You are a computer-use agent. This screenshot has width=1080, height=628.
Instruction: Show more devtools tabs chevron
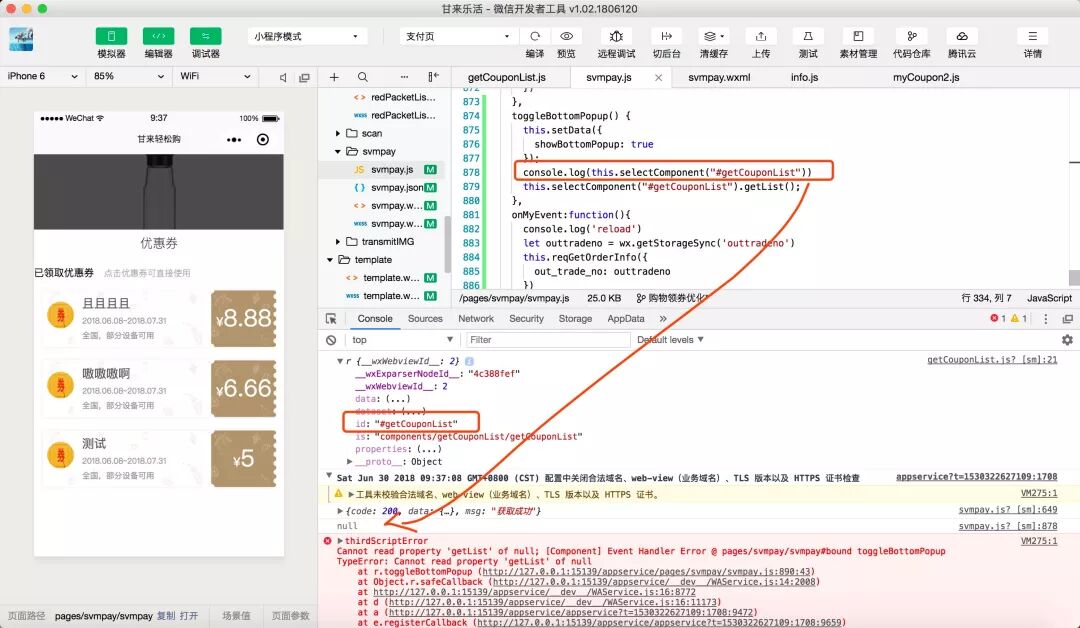[663, 319]
